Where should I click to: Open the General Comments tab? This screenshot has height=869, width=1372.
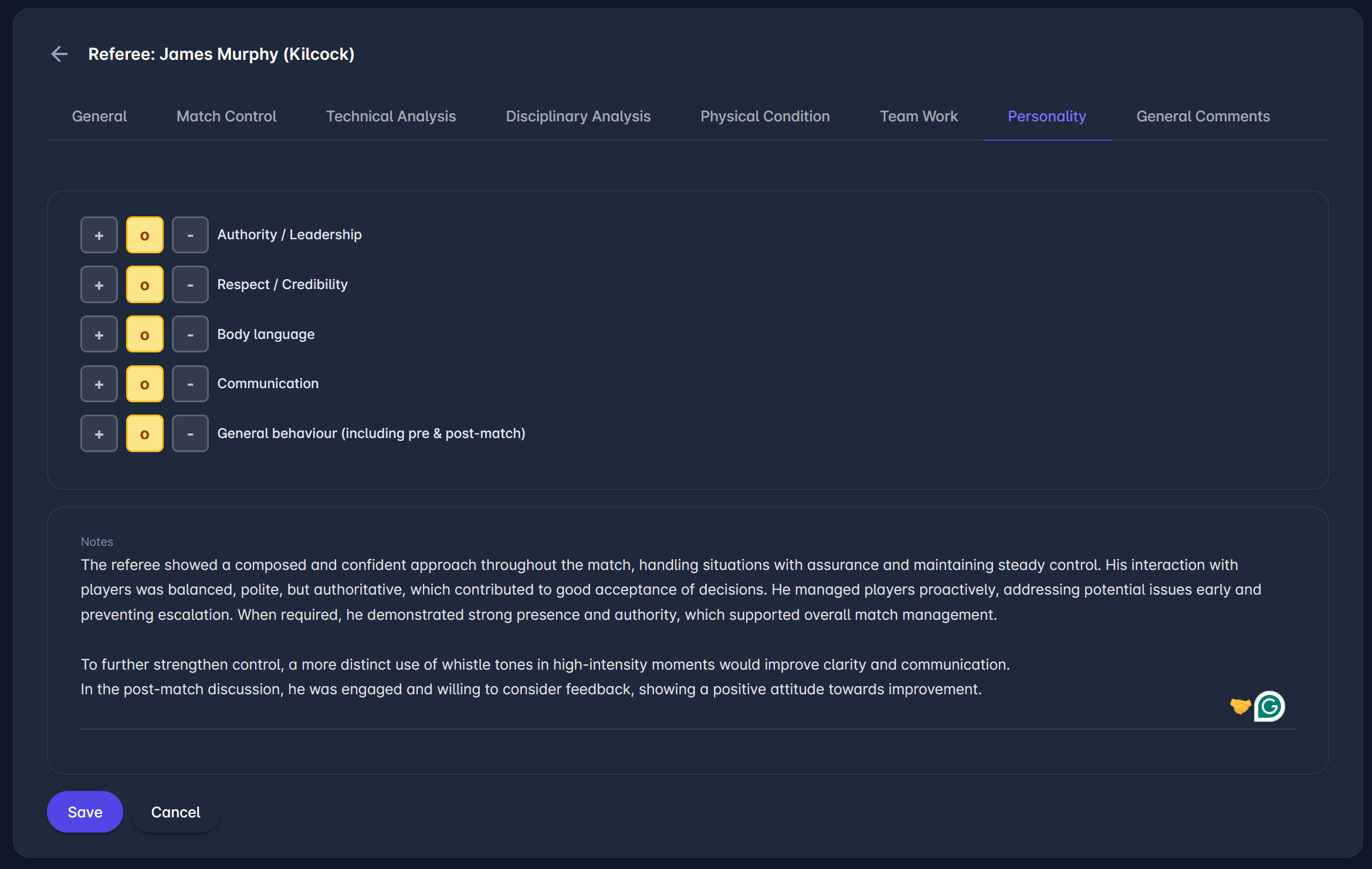click(x=1203, y=116)
